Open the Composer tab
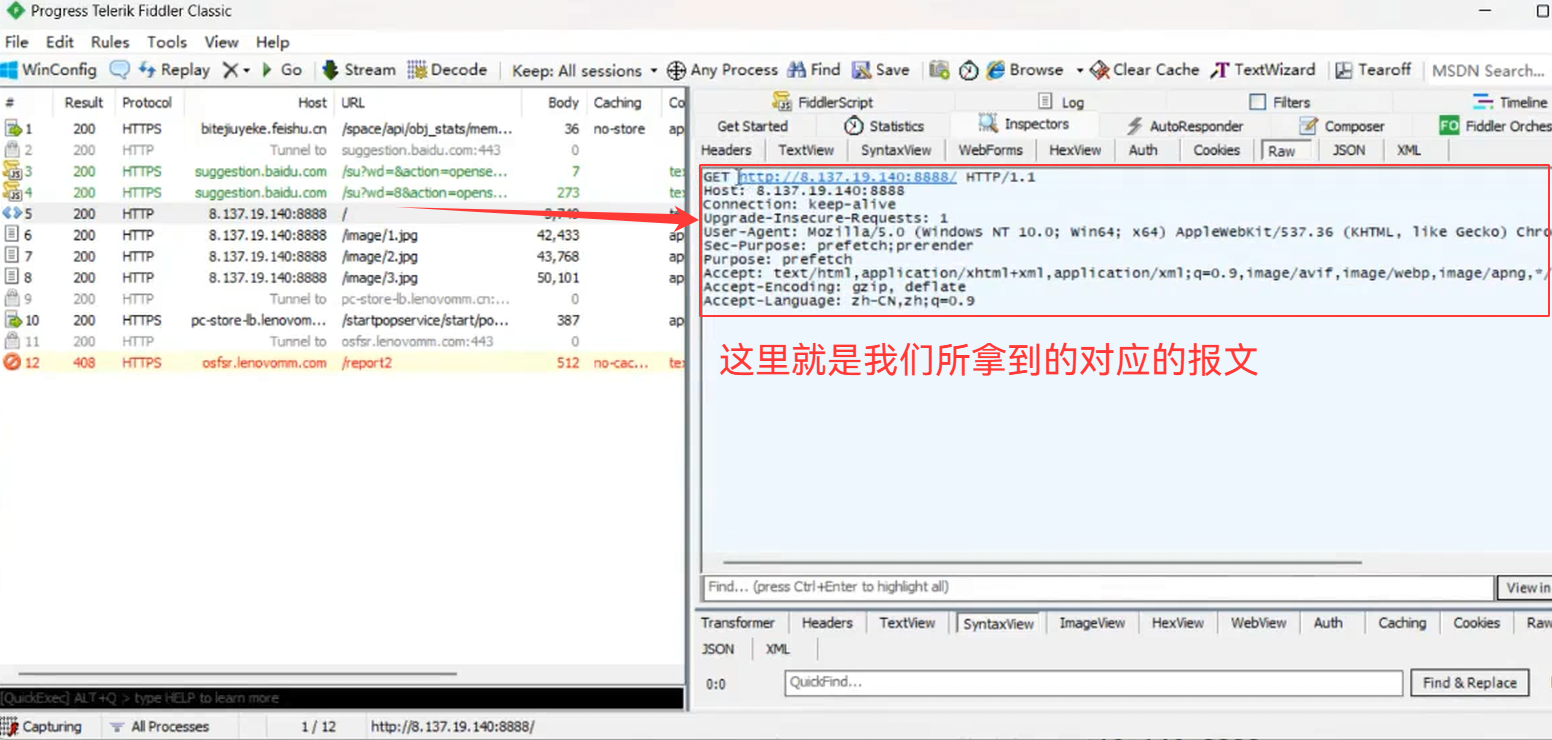Viewport: 1552px width, 740px height. (x=1342, y=126)
